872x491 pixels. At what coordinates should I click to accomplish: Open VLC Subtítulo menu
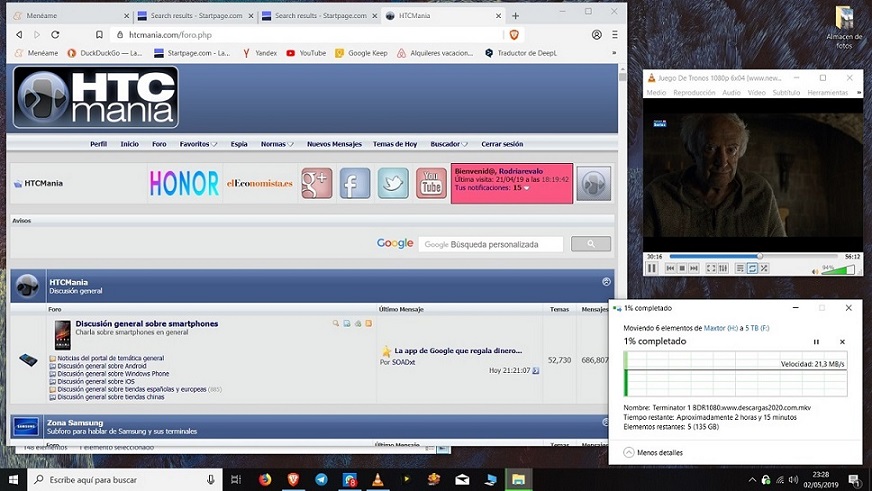tap(786, 93)
